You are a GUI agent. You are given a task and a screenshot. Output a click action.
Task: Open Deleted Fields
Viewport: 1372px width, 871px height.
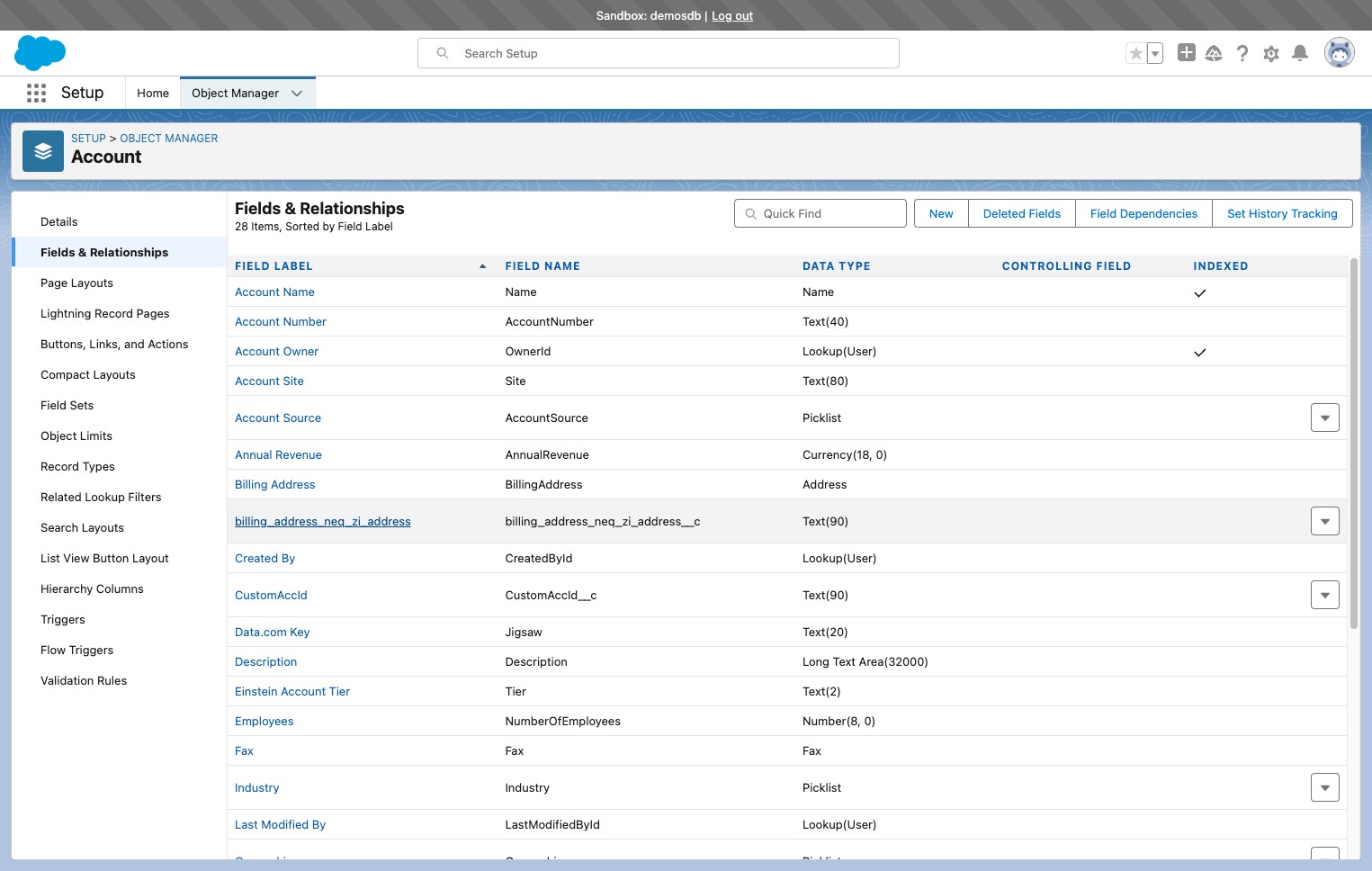1022,213
